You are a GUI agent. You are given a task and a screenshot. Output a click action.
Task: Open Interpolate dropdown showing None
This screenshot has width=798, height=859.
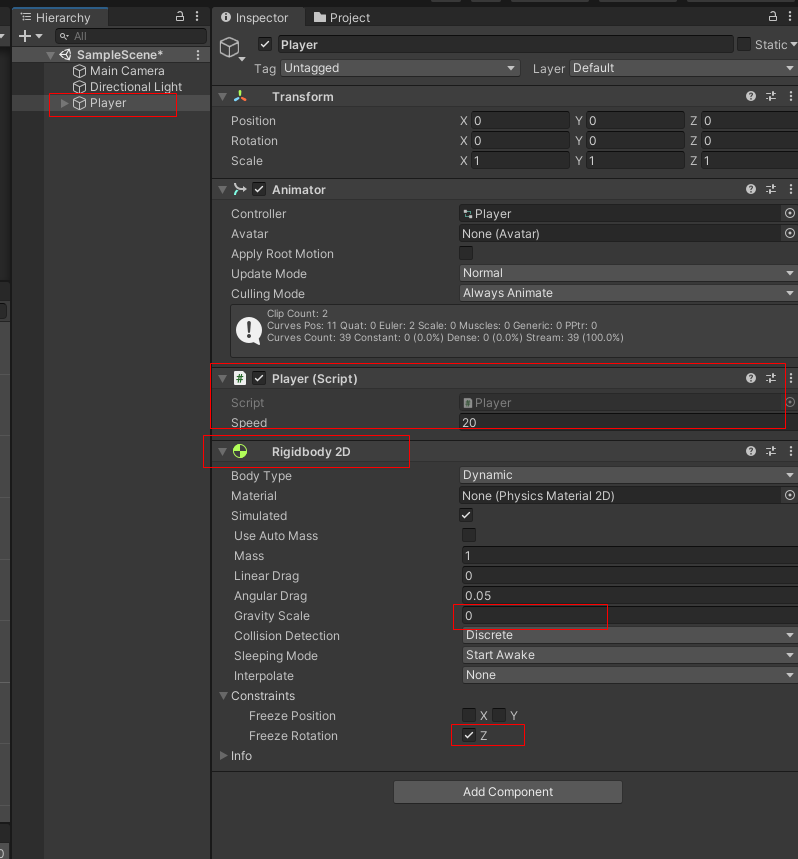click(x=630, y=675)
